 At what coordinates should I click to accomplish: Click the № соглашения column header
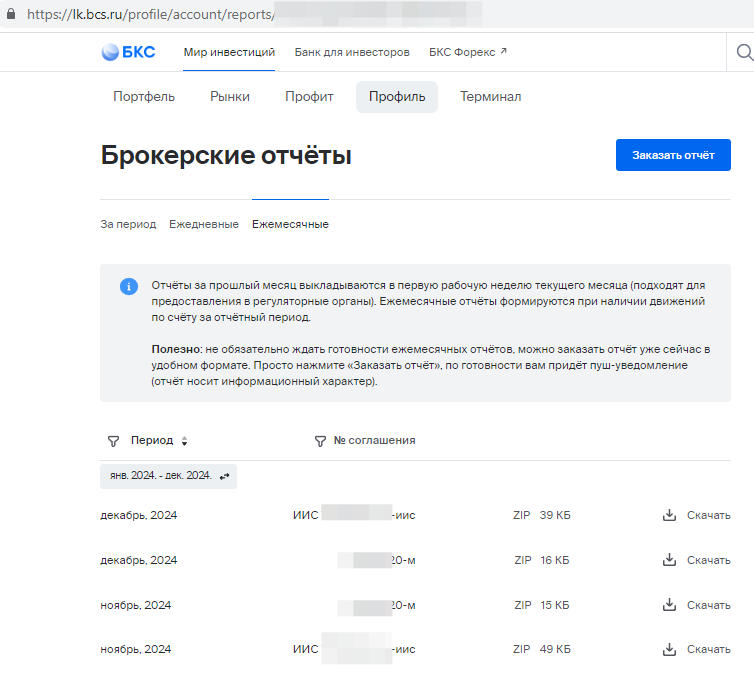pyautogui.click(x=375, y=440)
